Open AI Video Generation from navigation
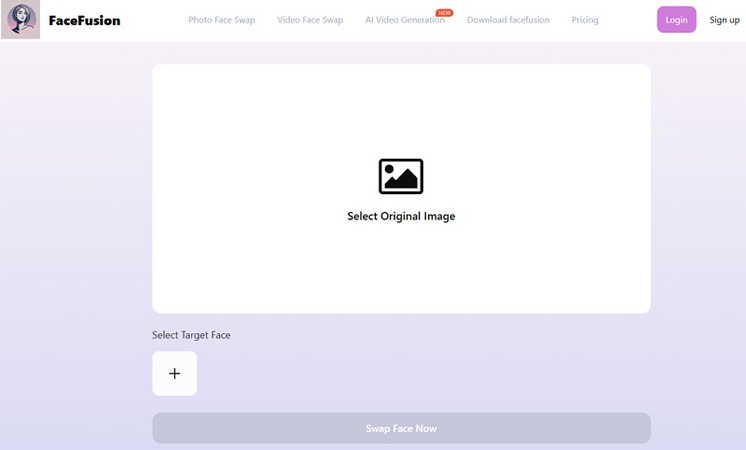This screenshot has height=450, width=746. pos(404,20)
